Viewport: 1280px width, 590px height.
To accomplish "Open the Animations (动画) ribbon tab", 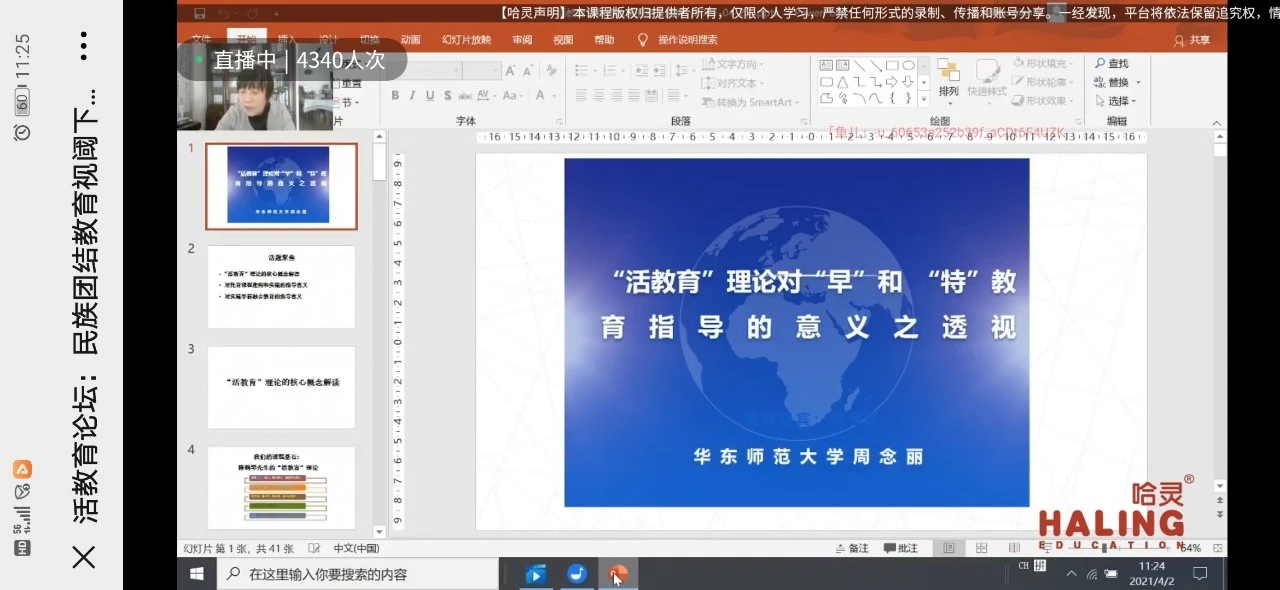I will (410, 40).
